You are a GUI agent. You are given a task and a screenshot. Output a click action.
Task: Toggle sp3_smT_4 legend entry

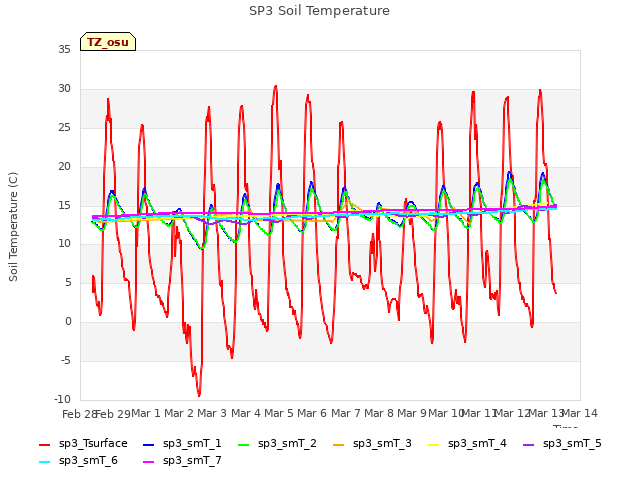(467, 444)
